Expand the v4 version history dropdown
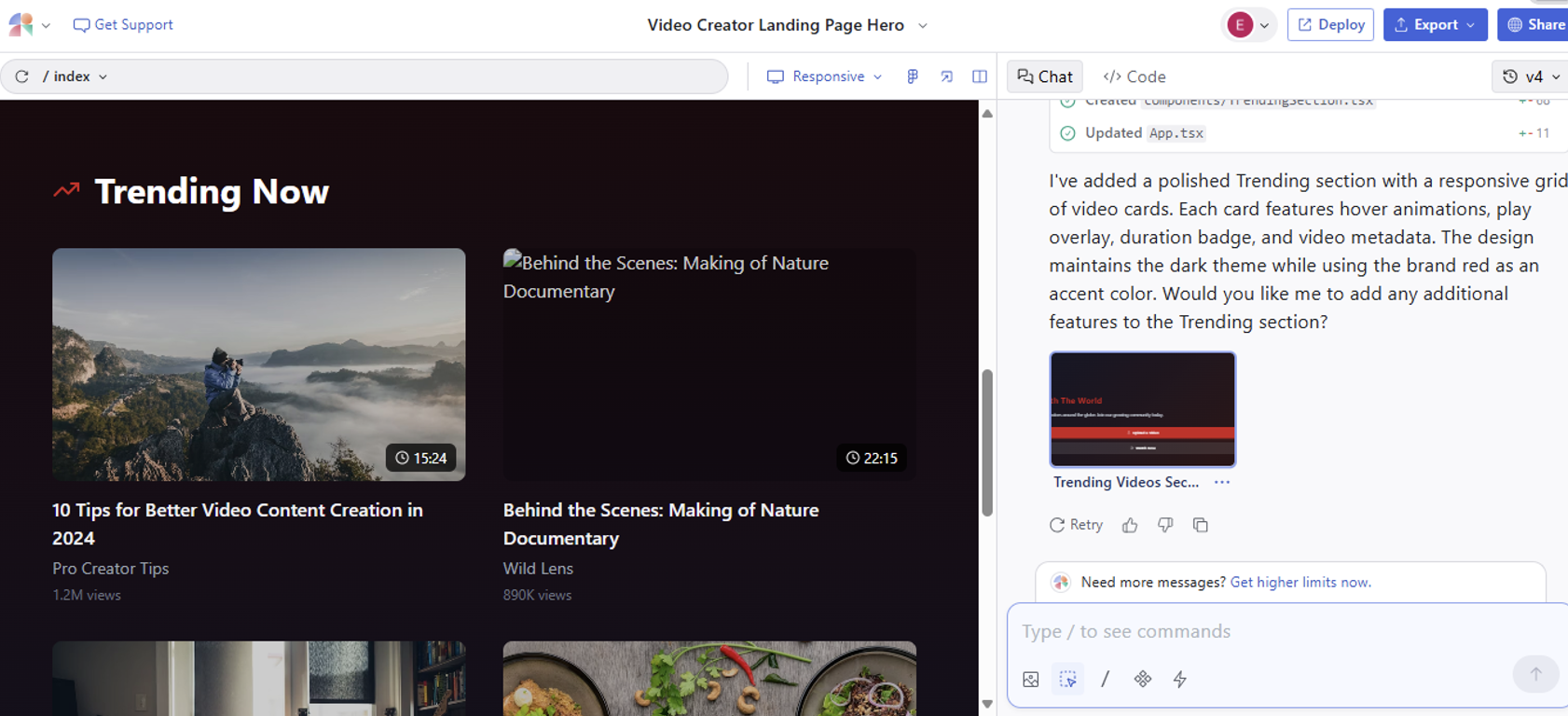This screenshot has width=1568, height=716. 1531,76
